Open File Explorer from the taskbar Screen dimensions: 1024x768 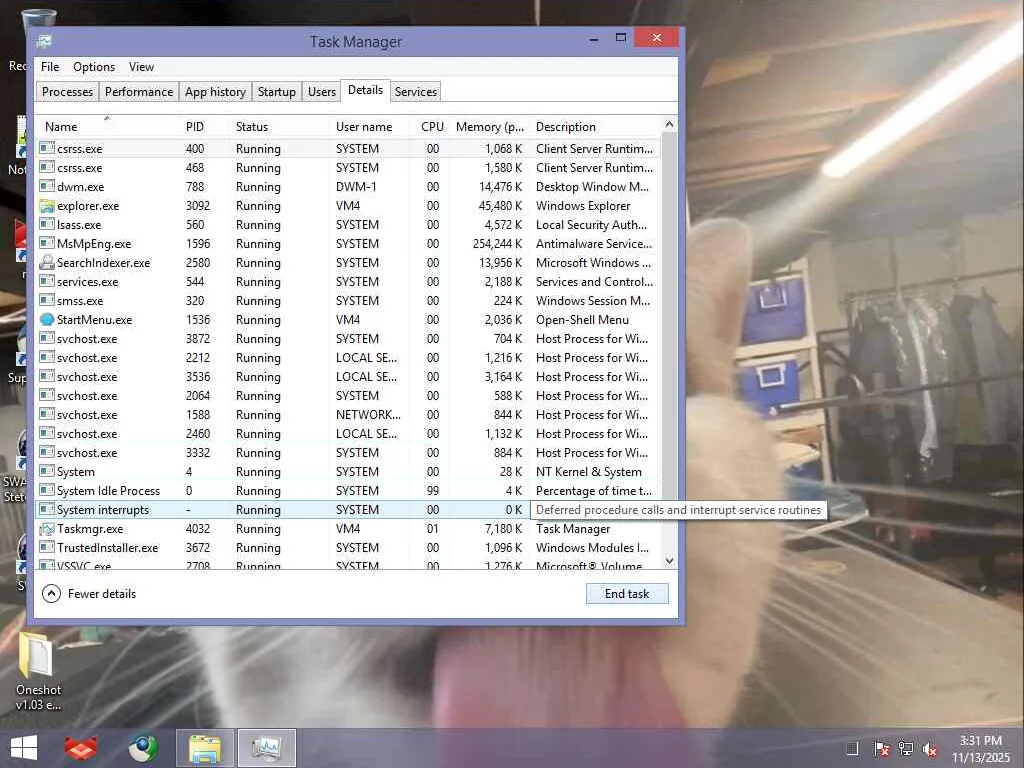click(x=204, y=748)
